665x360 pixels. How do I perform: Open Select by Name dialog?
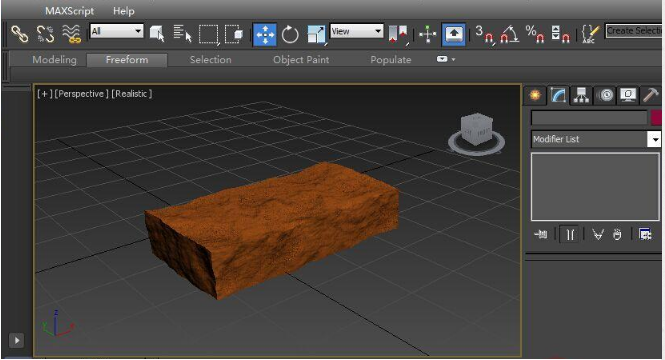point(182,34)
